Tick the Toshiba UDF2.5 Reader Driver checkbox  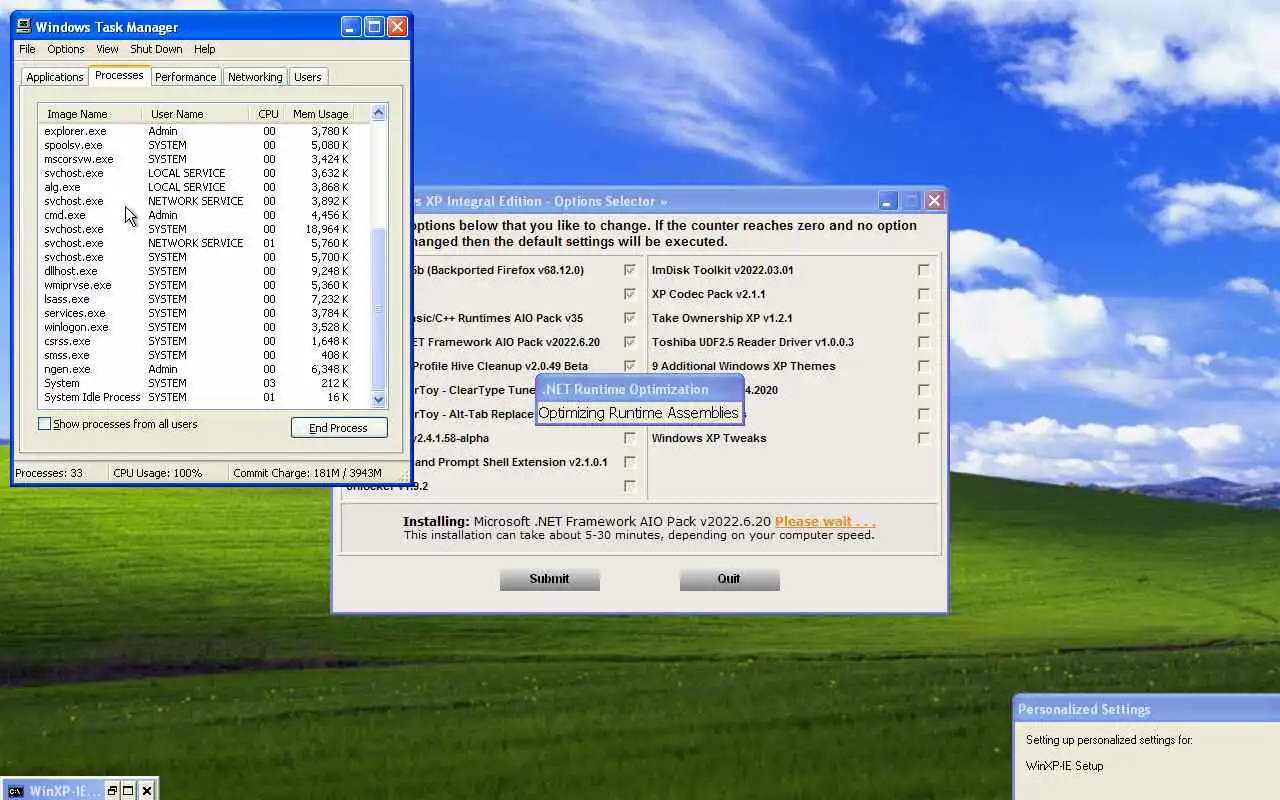point(923,342)
